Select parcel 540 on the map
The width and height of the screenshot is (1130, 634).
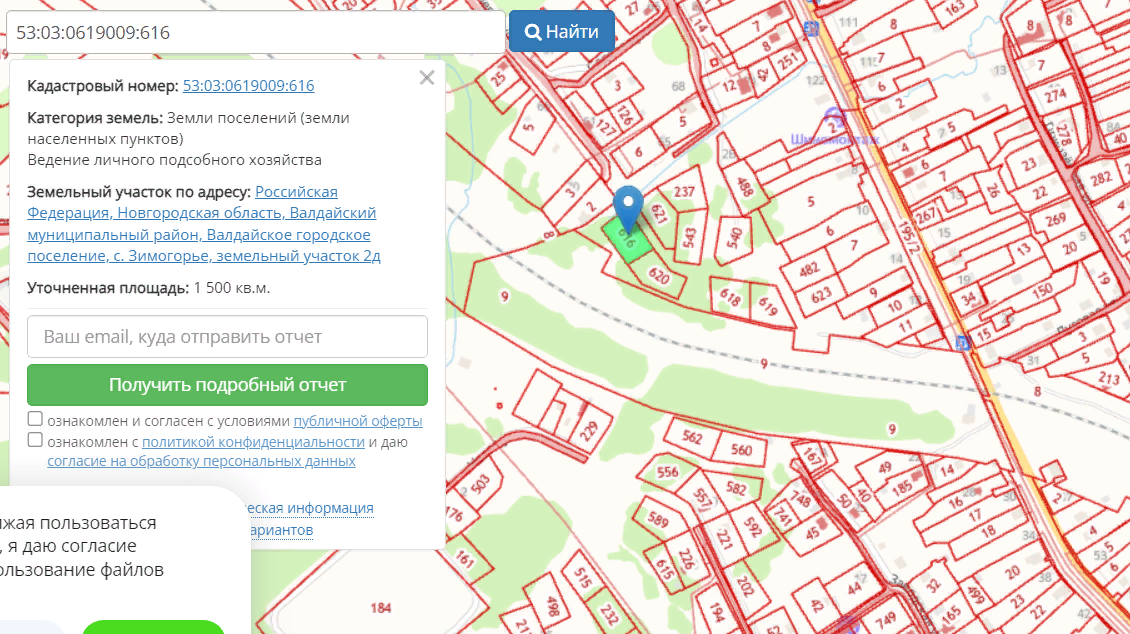click(x=734, y=237)
